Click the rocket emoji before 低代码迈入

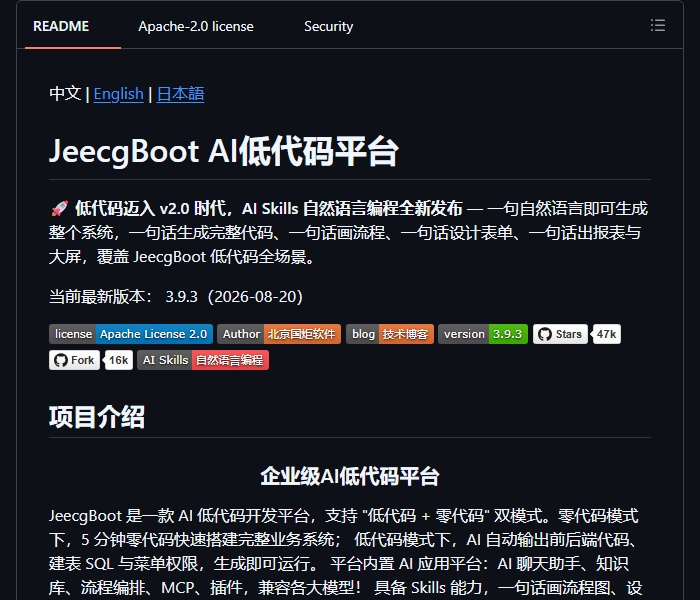[59, 208]
